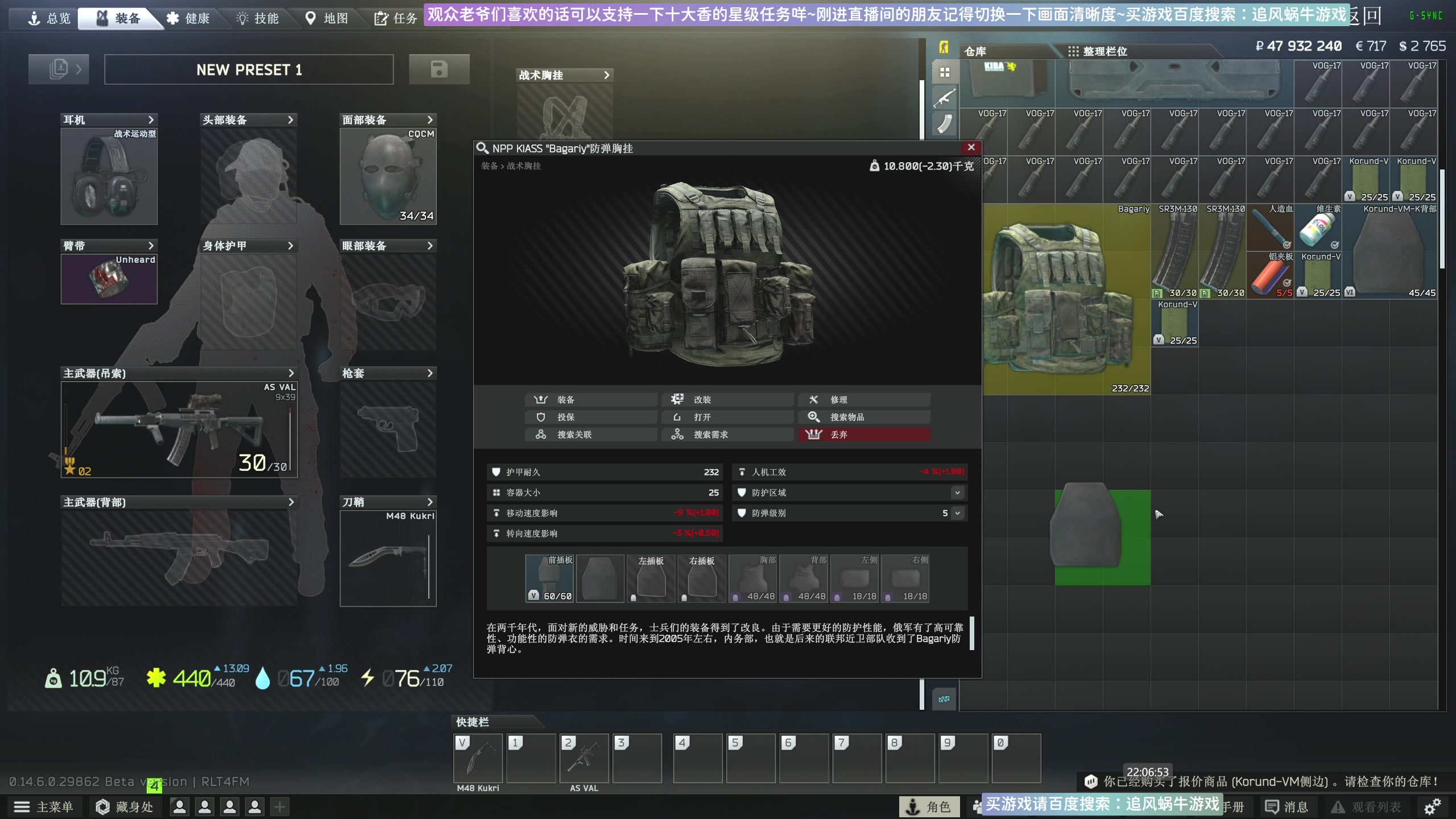This screenshot has height=819, width=1456.
Task: Click the right plate slot (右插板)
Action: [702, 578]
